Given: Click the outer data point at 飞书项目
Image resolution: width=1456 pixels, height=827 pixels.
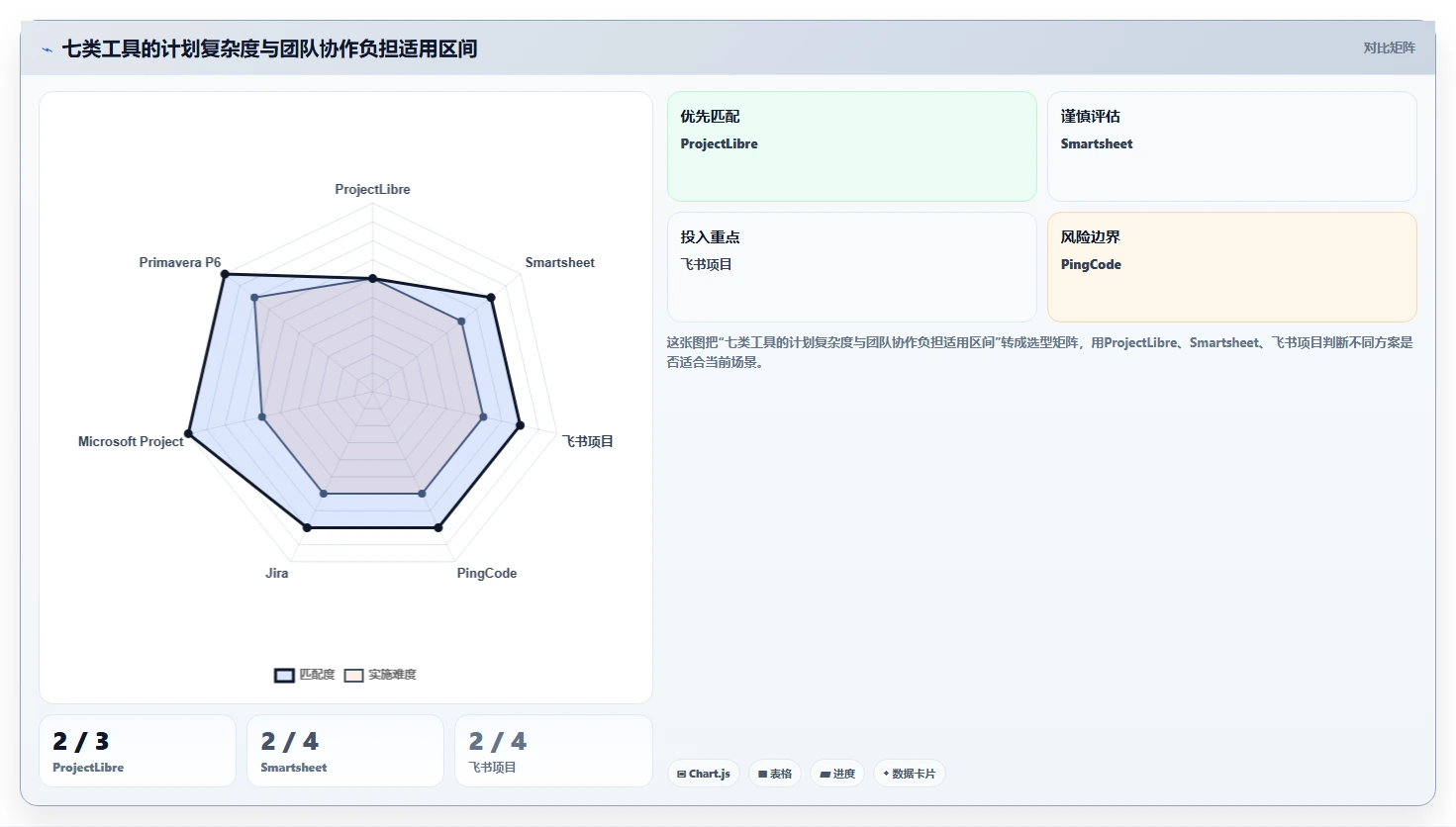Looking at the screenshot, I should pyautogui.click(x=521, y=425).
